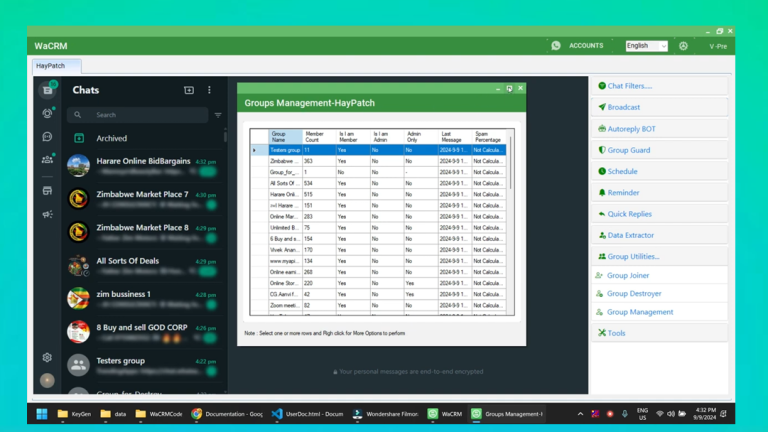The height and width of the screenshot is (432, 768).
Task: Switch to the HayPatch tab
Action: [x=50, y=66]
